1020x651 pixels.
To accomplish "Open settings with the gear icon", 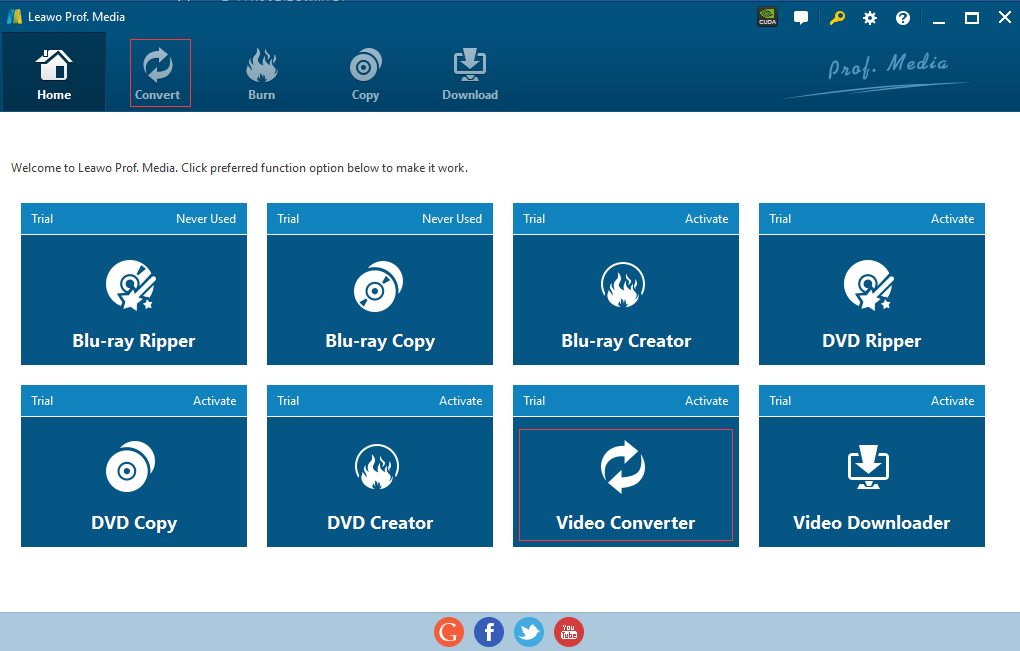I will tap(870, 18).
